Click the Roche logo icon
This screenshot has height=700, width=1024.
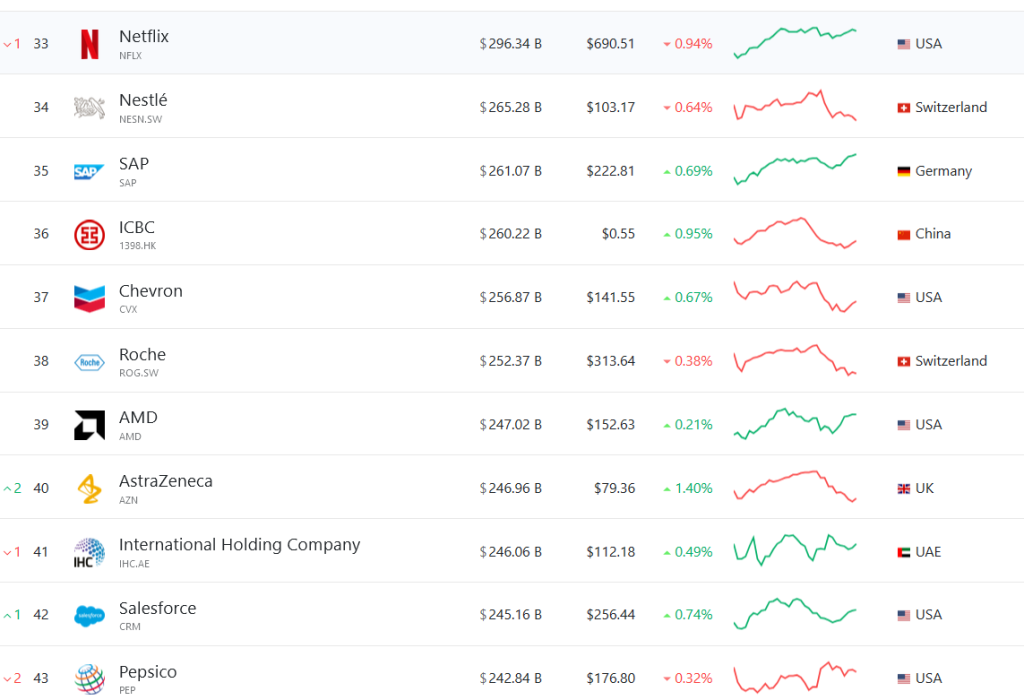[x=89, y=362]
